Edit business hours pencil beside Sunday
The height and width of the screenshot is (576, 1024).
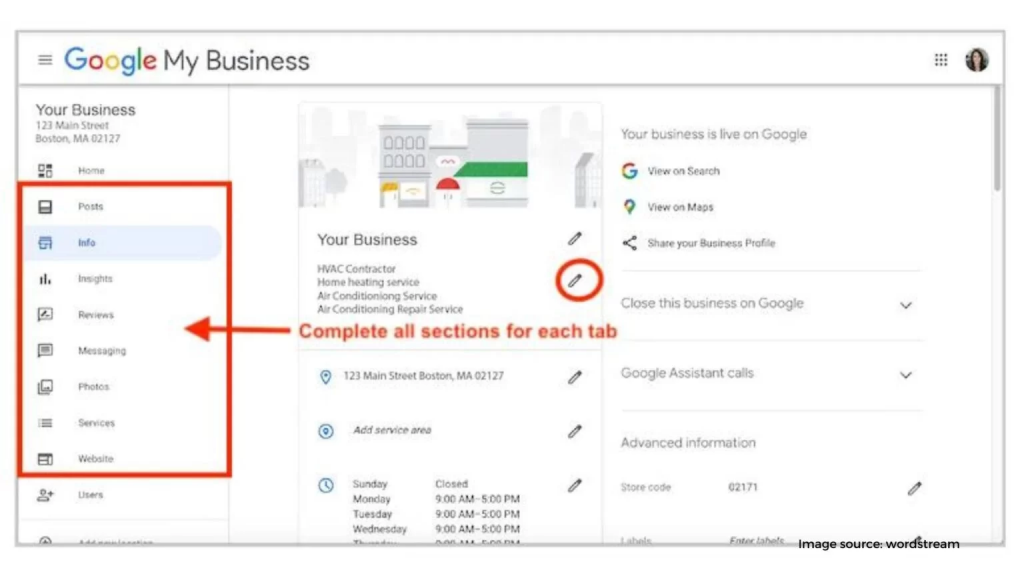574,486
